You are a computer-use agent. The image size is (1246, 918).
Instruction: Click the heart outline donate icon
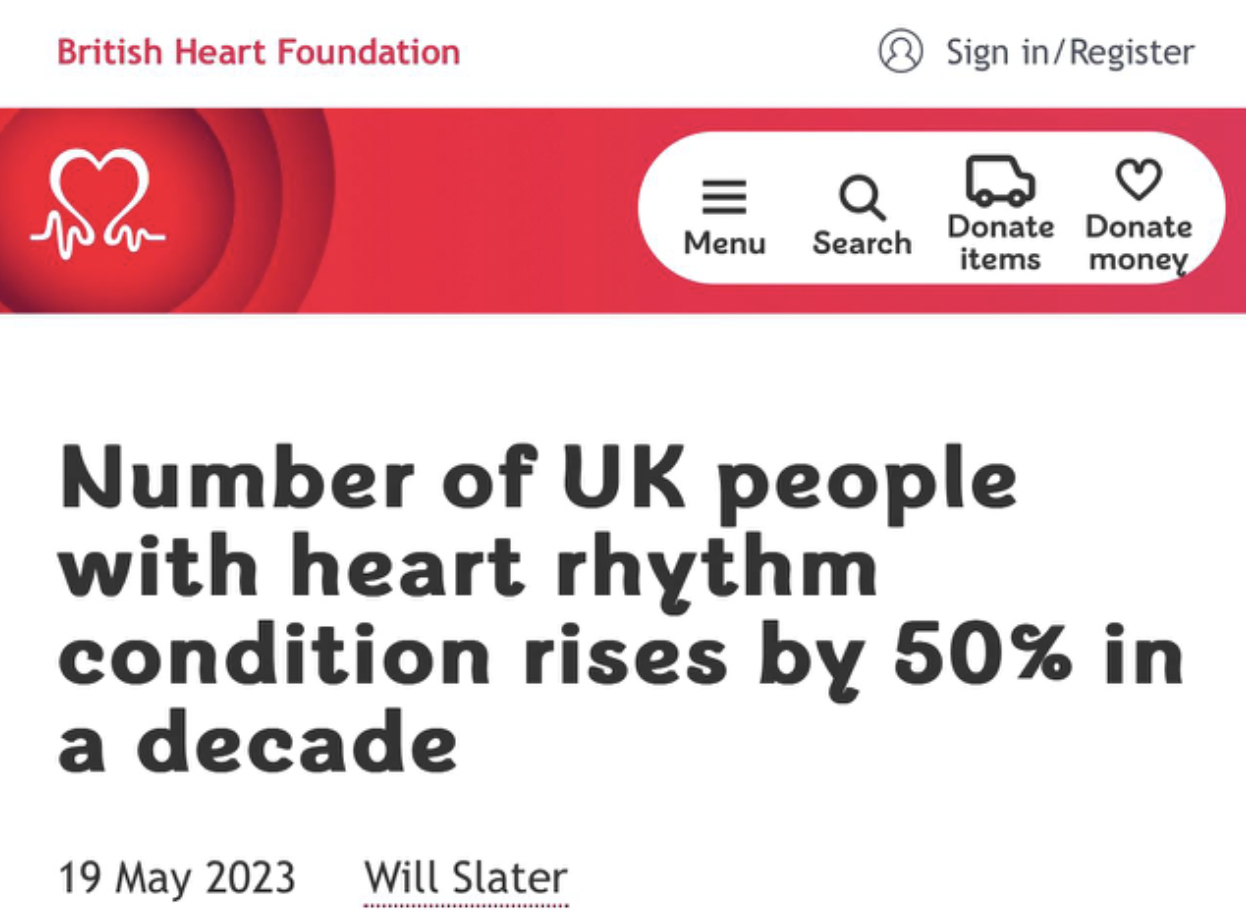pyautogui.click(x=1138, y=180)
